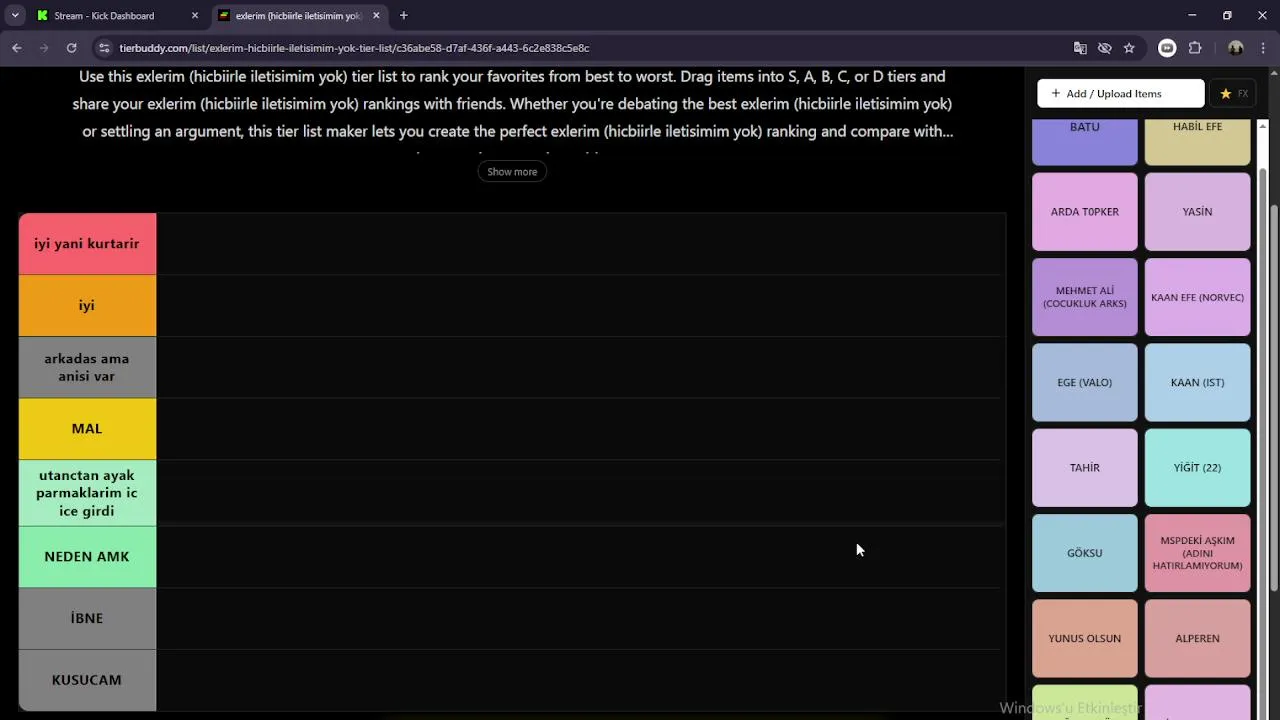Select the ALPEREN item card
Image resolution: width=1280 pixels, height=720 pixels.
coord(1197,638)
